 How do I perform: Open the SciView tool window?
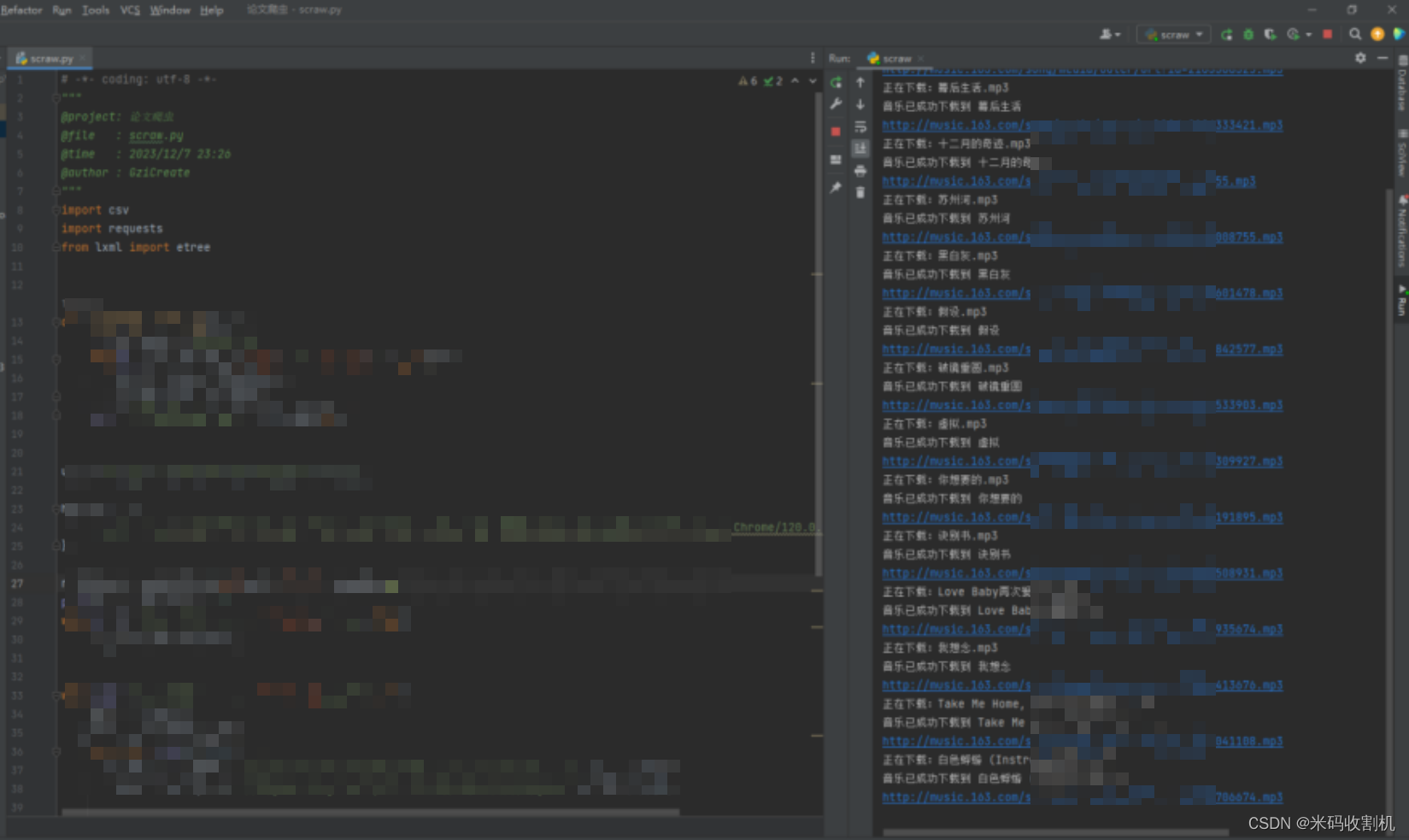[1402, 154]
